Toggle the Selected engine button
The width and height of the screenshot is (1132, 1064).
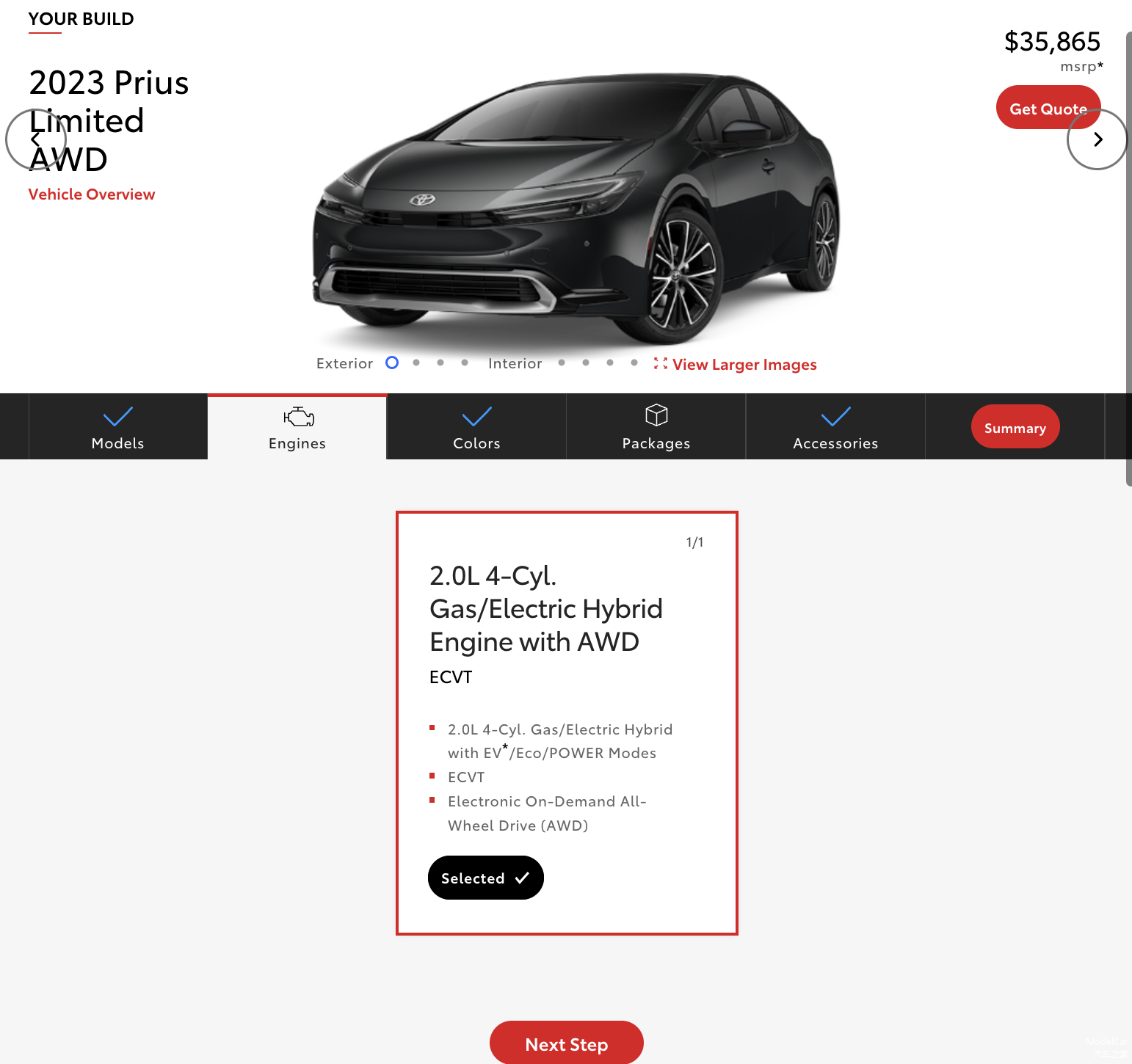[x=486, y=878]
